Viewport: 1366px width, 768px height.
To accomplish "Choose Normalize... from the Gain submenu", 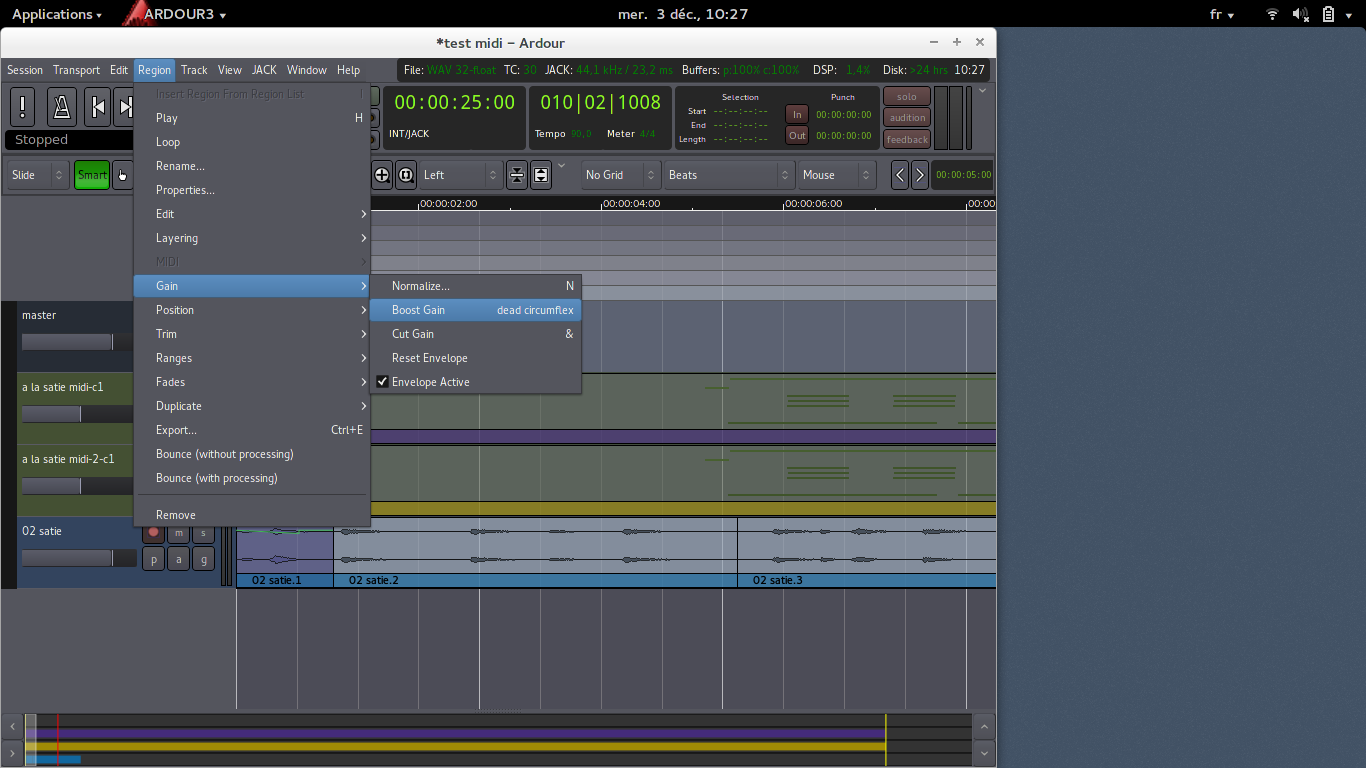I will click(x=421, y=286).
